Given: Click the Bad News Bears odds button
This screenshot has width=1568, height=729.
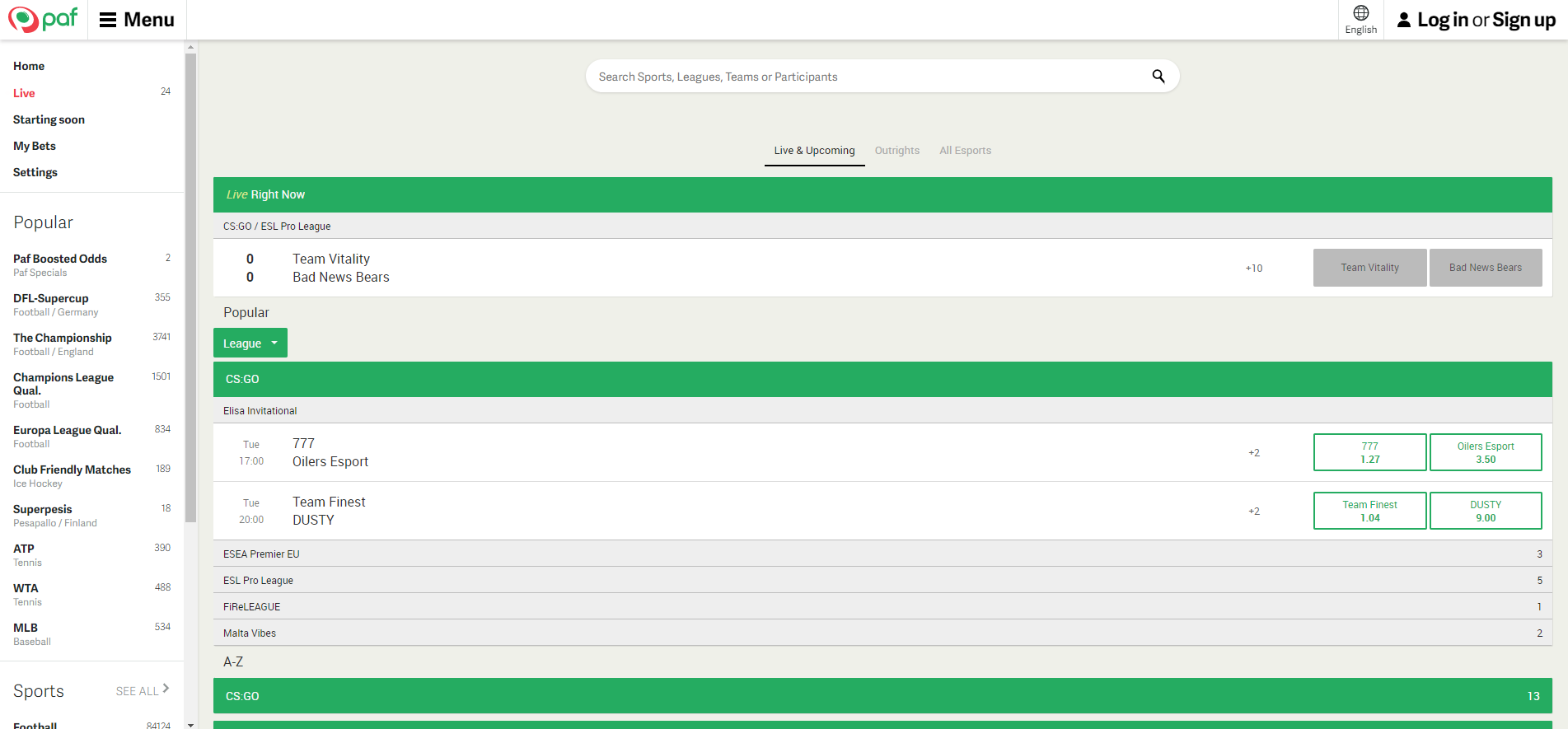Looking at the screenshot, I should [x=1486, y=268].
